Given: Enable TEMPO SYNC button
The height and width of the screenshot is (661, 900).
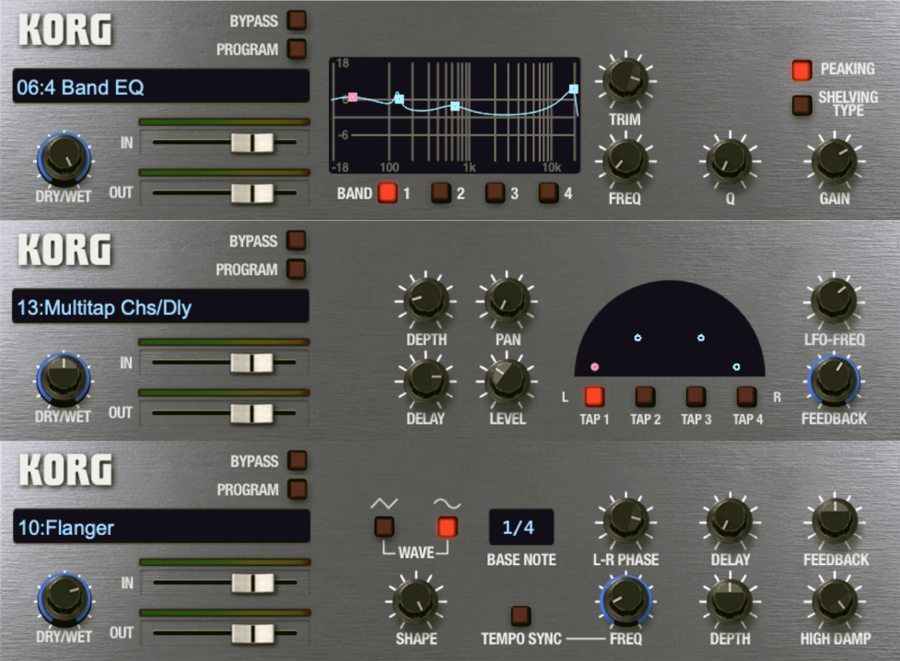Looking at the screenshot, I should pyautogui.click(x=520, y=615).
